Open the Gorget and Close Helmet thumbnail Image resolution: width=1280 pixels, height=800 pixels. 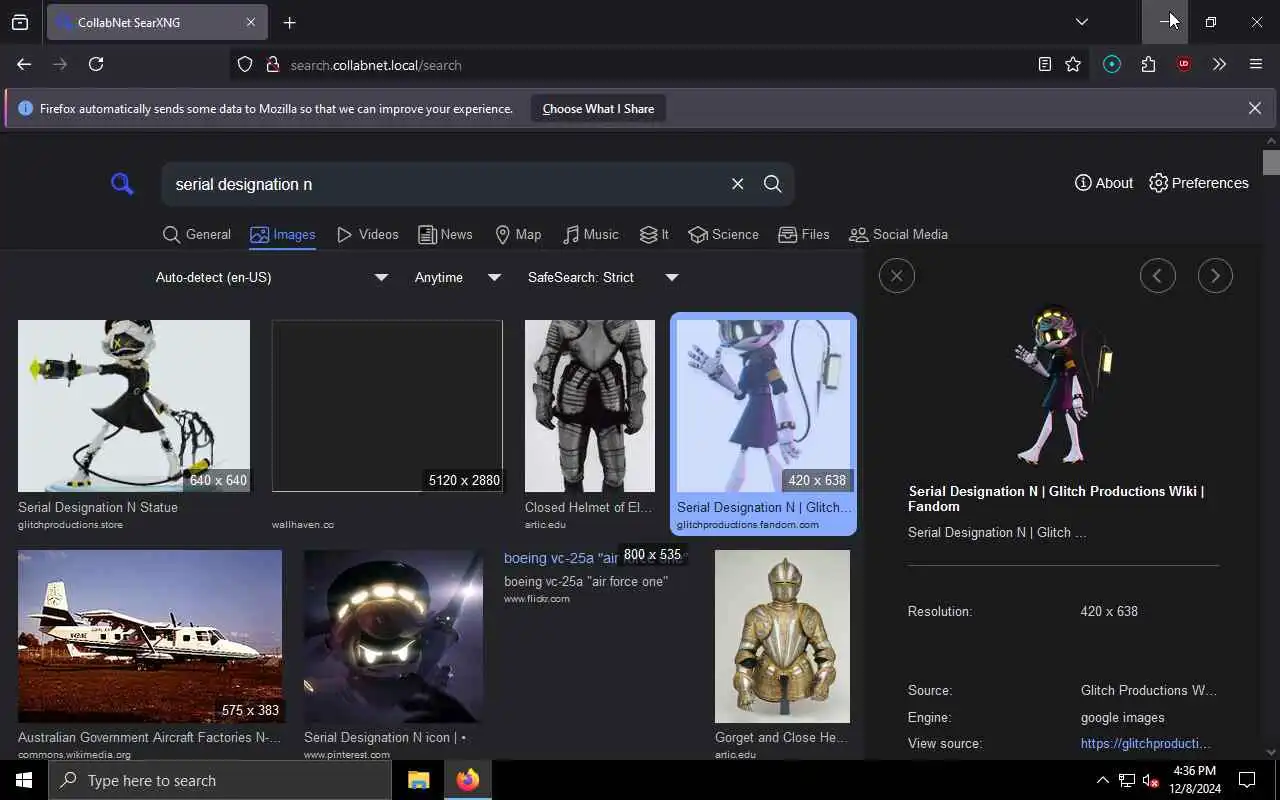(782, 636)
